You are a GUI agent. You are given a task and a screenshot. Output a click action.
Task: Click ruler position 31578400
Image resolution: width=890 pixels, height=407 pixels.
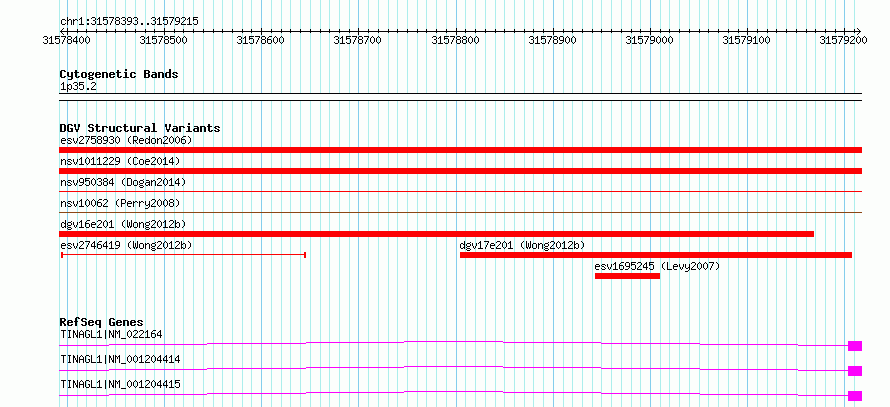[x=66, y=40]
